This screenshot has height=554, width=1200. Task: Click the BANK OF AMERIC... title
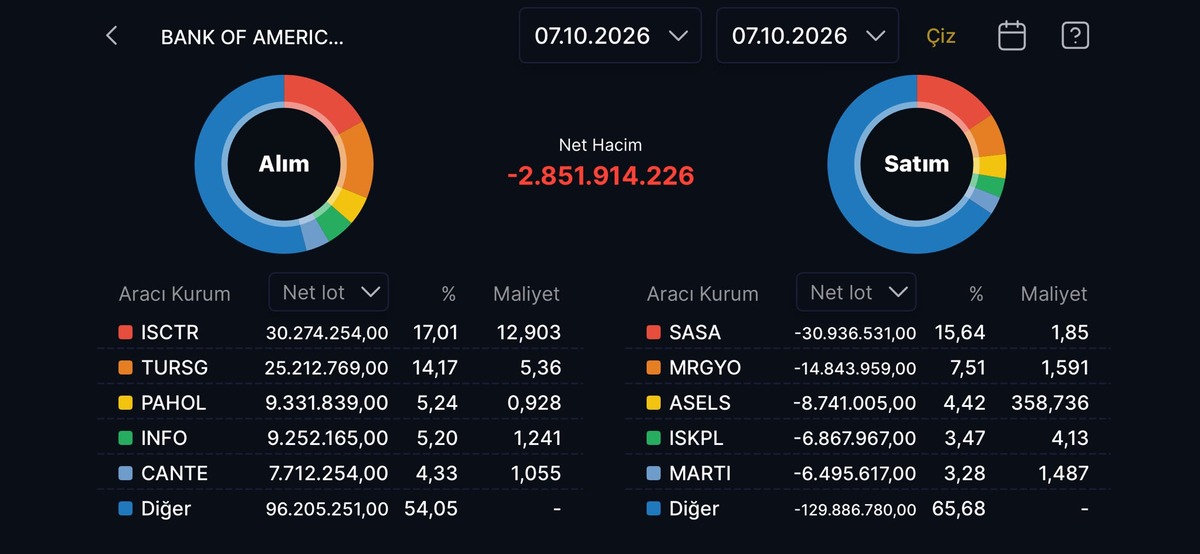[x=252, y=38]
